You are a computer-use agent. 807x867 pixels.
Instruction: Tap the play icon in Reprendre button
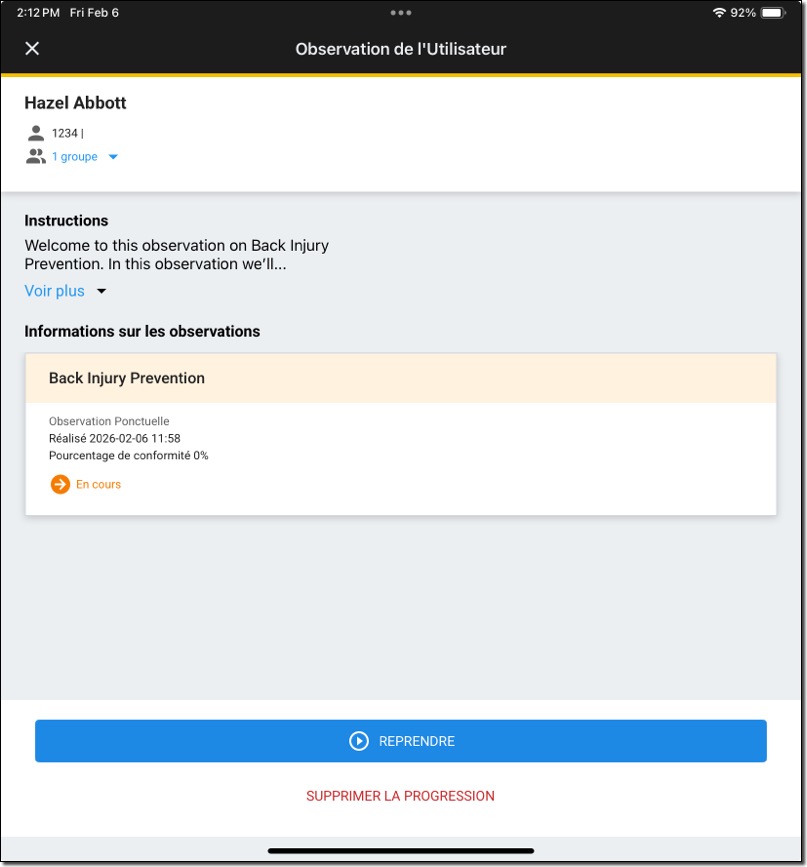point(359,741)
